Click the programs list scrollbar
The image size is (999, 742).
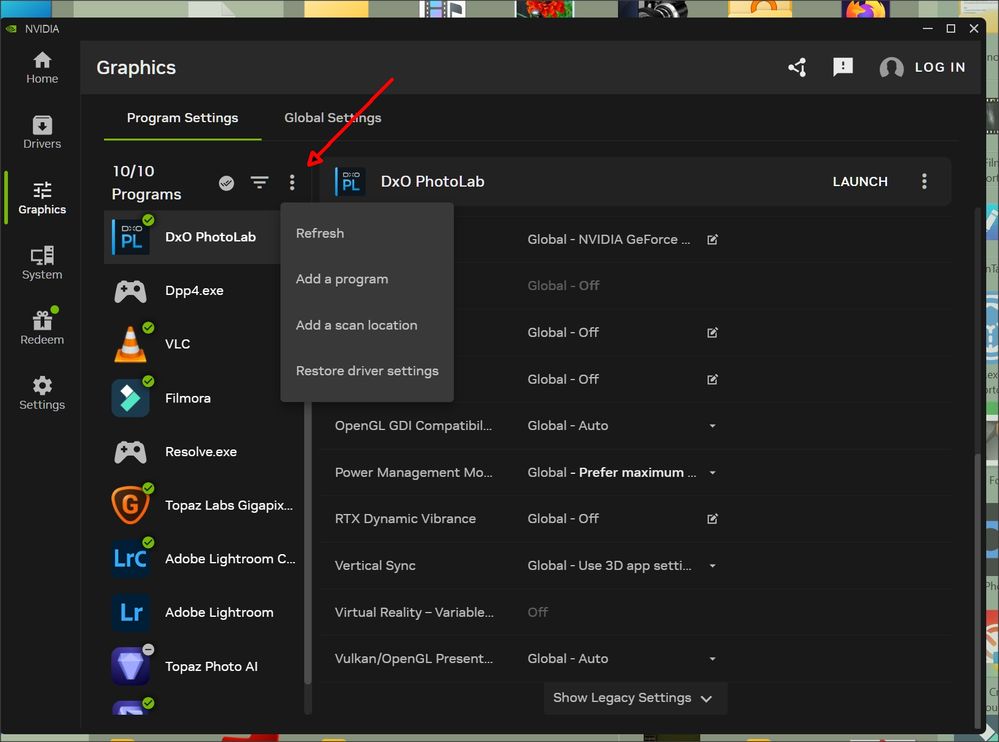pos(308,545)
